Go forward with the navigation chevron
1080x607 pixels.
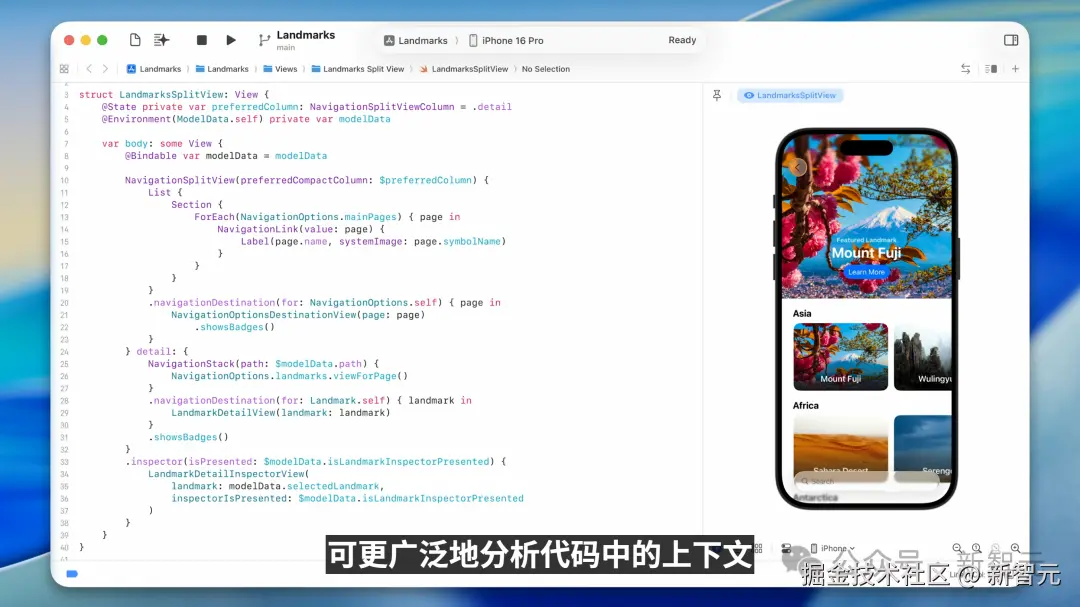(105, 69)
